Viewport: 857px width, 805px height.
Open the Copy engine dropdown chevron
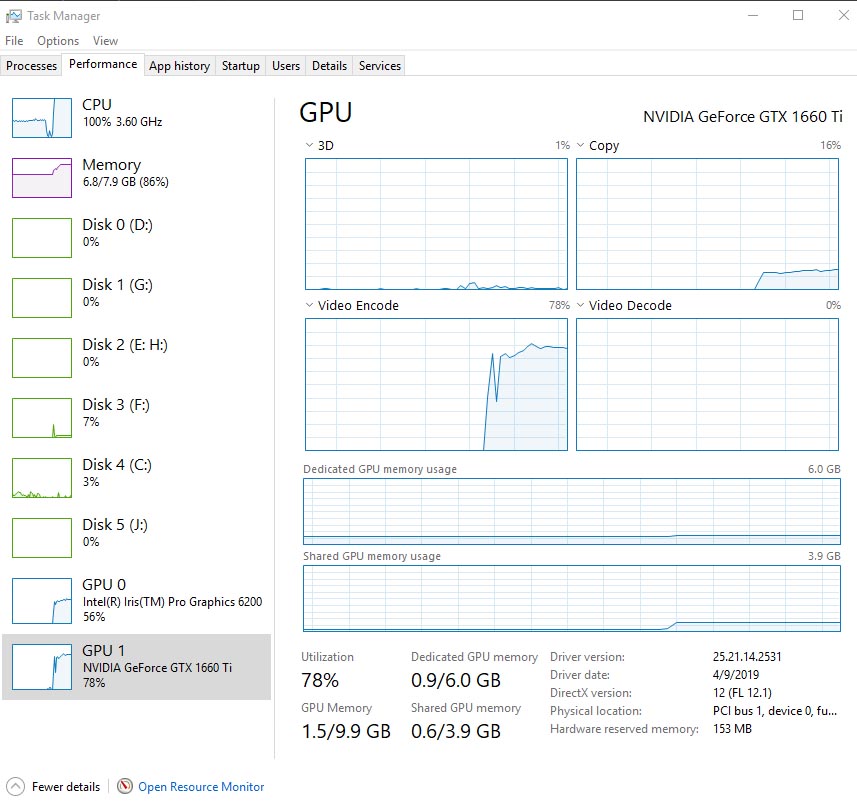580,145
